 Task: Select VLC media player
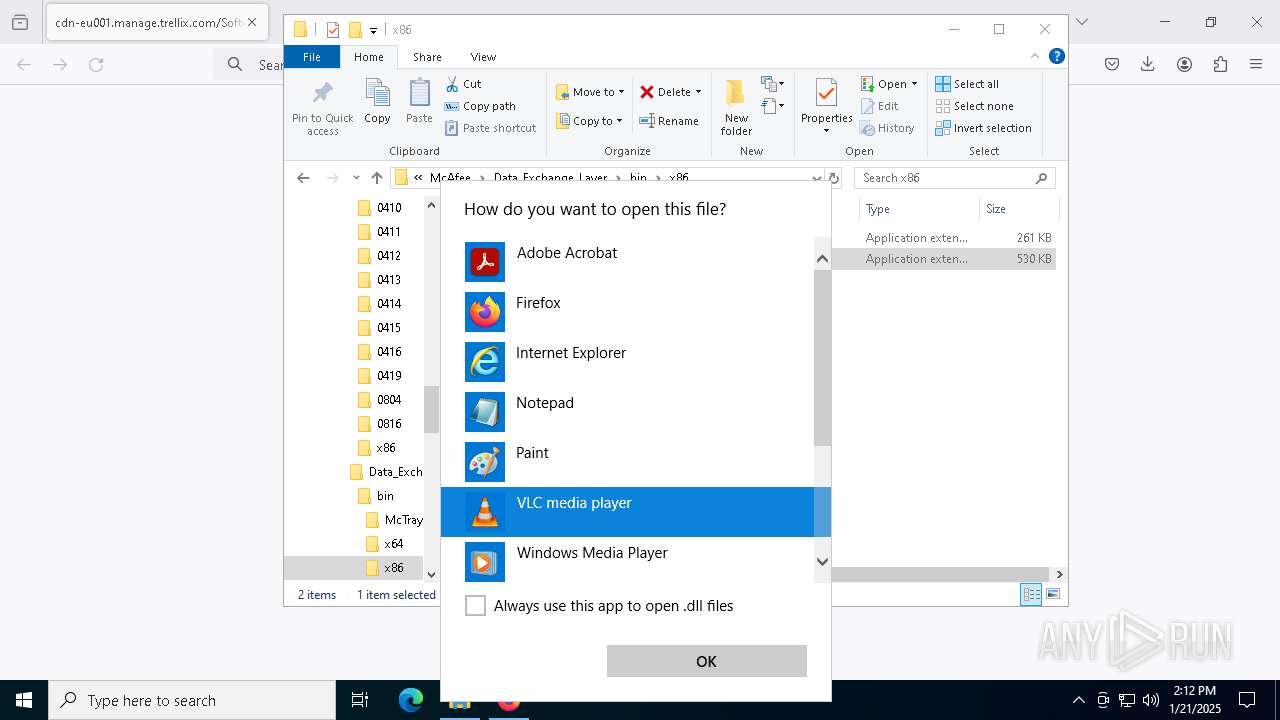[628, 512]
